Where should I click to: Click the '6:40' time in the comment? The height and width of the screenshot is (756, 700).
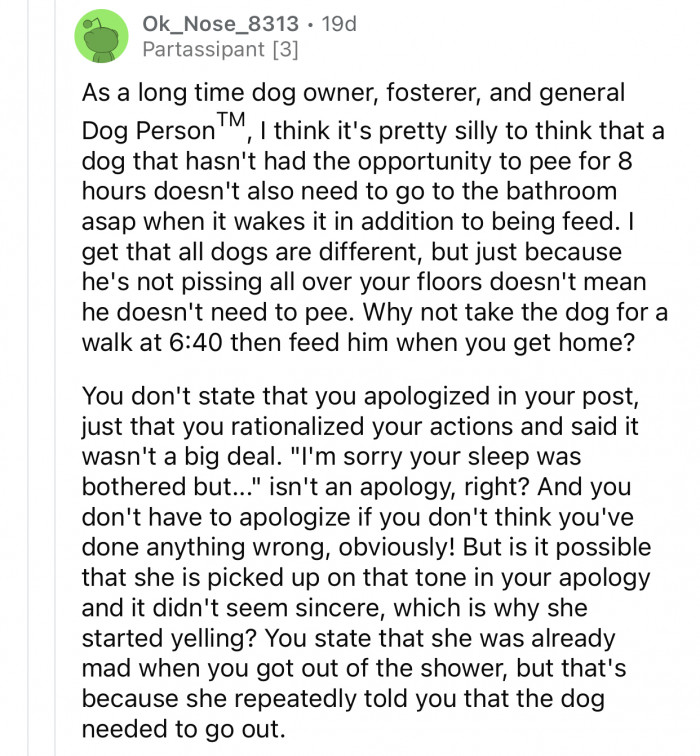coord(196,343)
